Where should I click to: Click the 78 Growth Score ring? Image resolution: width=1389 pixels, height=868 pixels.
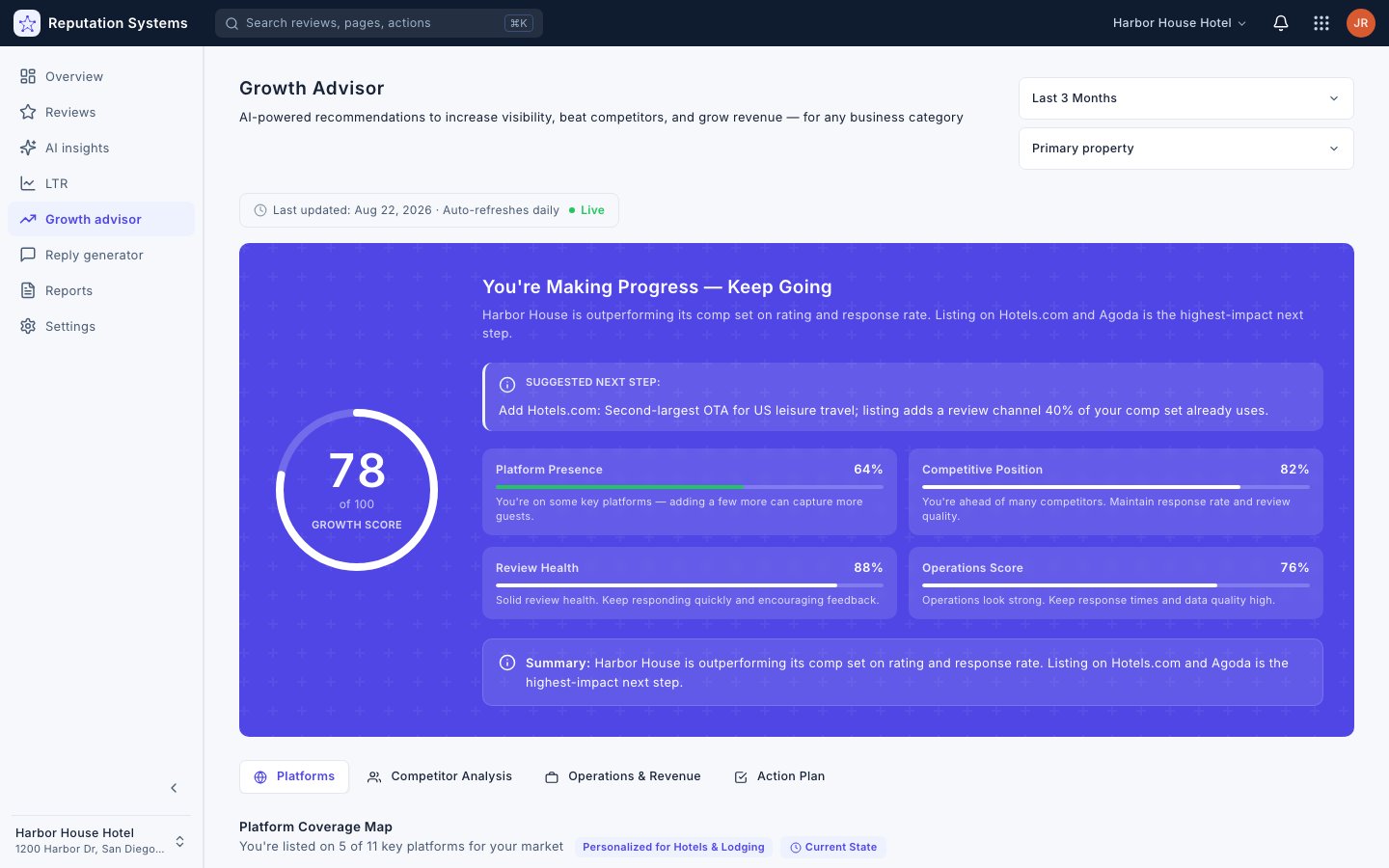[357, 490]
